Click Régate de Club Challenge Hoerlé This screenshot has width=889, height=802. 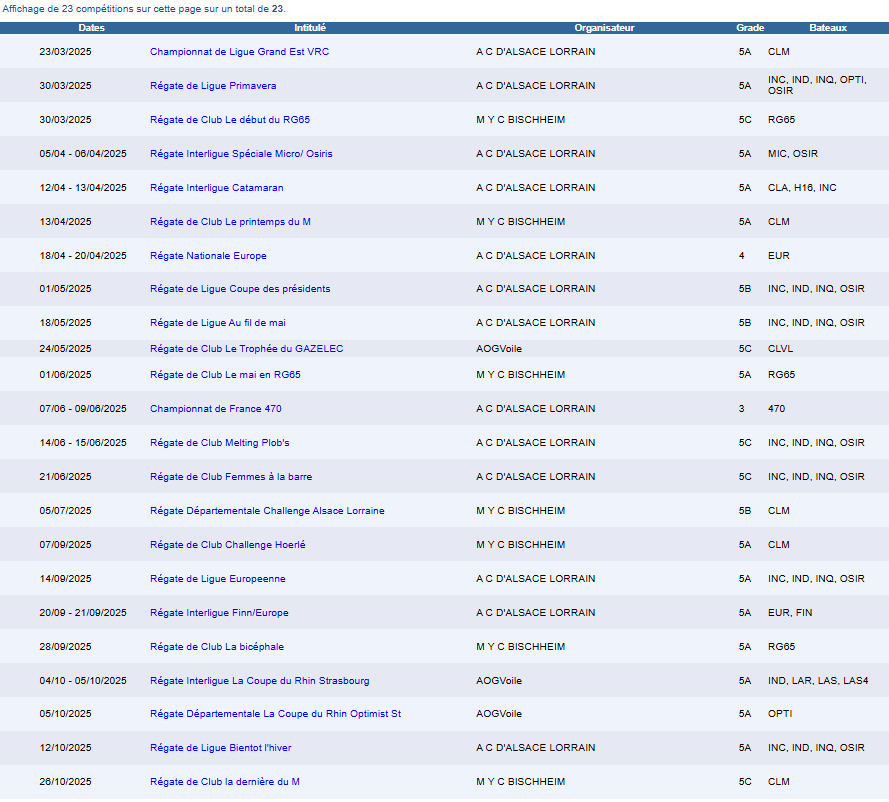pyautogui.click(x=228, y=545)
